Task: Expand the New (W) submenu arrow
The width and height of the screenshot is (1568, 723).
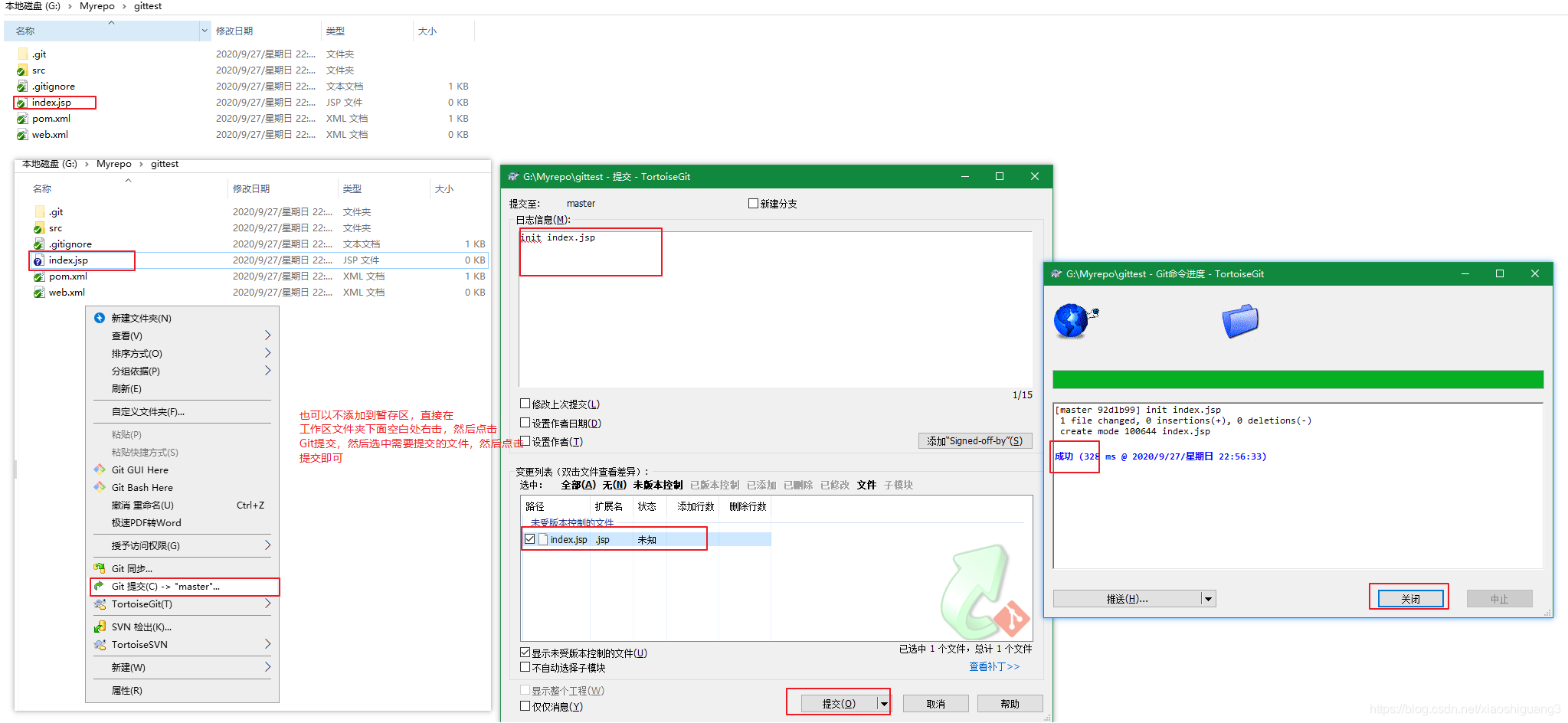Action: click(267, 667)
